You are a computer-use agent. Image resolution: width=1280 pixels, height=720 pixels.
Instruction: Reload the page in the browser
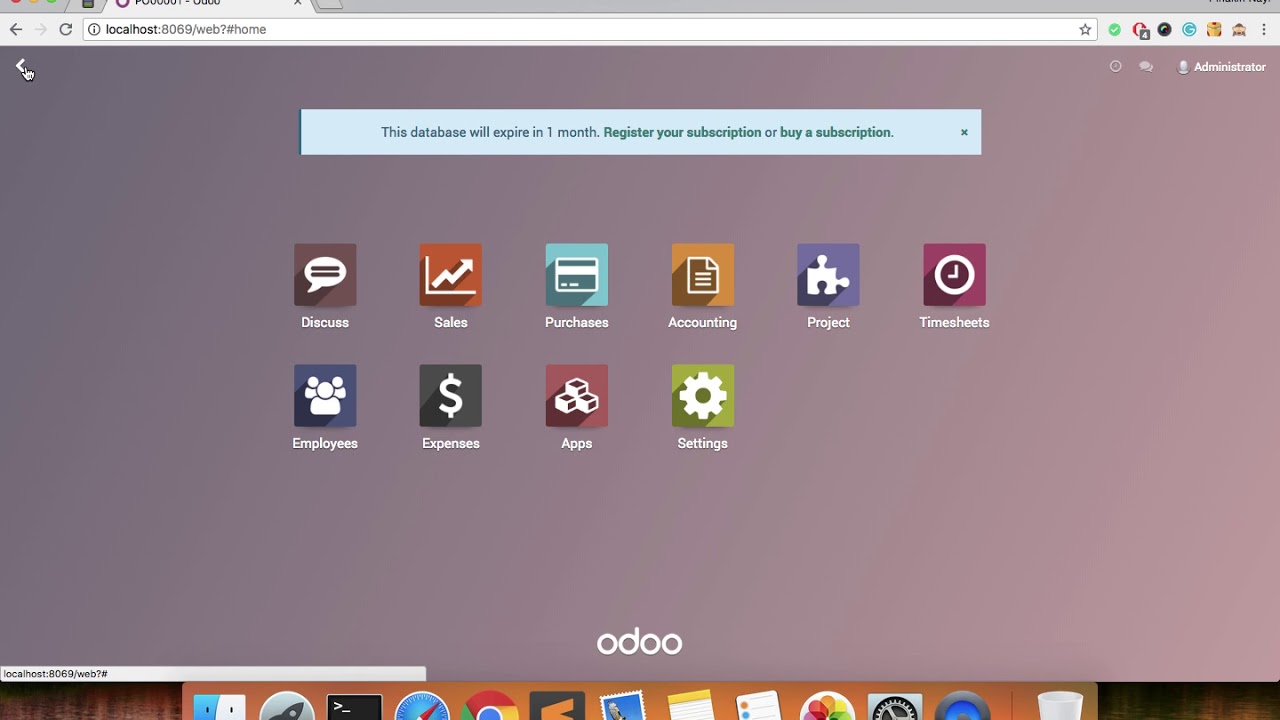click(x=65, y=29)
